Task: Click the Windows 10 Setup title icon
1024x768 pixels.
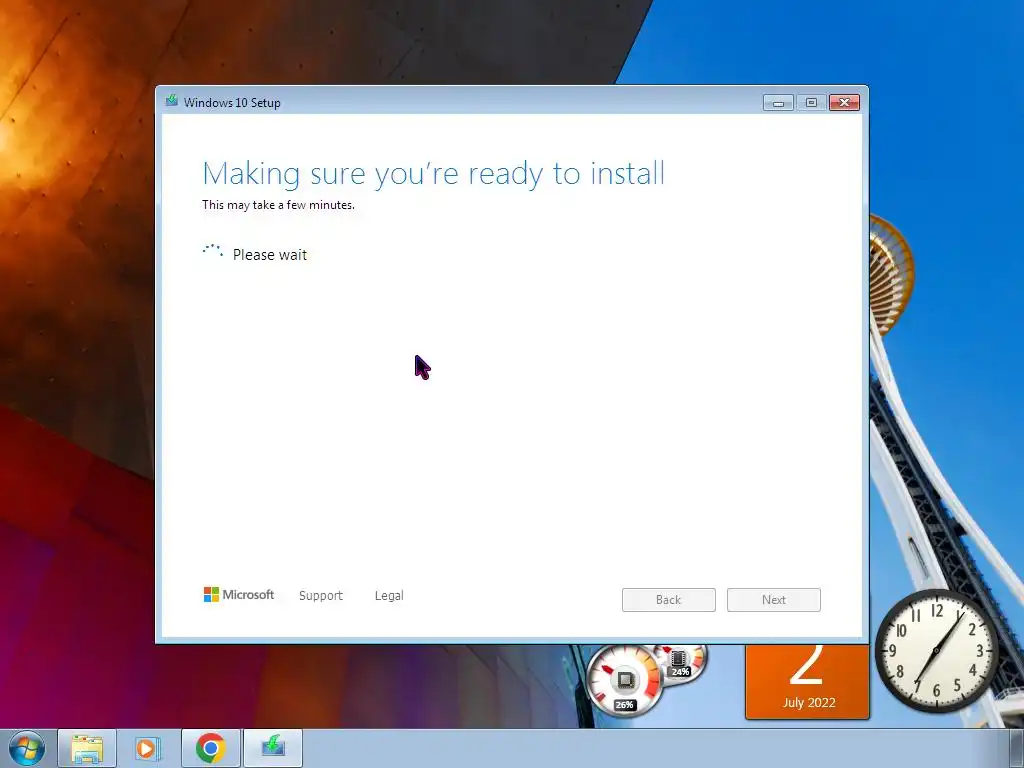Action: click(x=172, y=101)
